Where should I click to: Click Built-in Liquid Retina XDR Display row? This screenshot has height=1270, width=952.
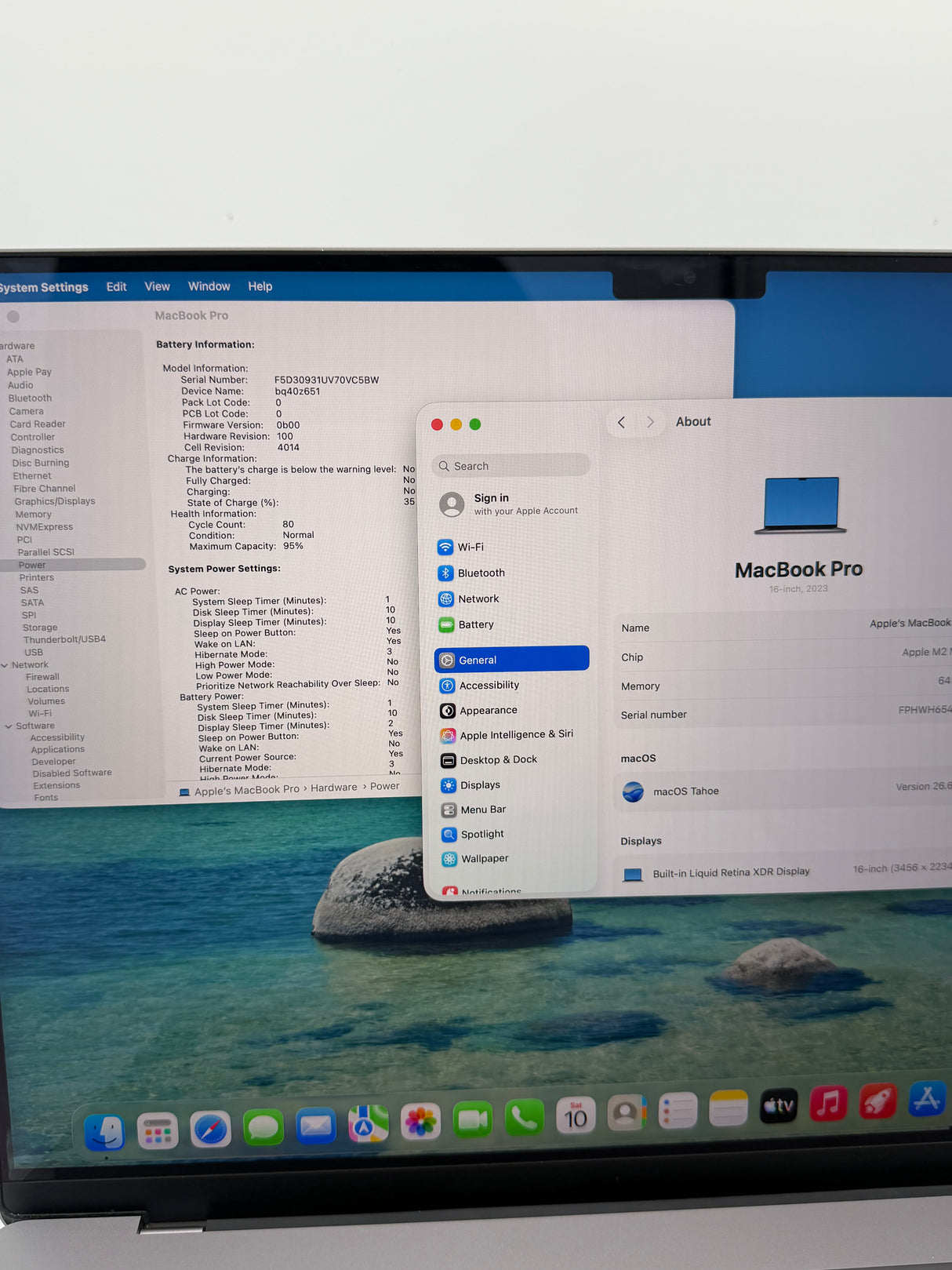784,872
